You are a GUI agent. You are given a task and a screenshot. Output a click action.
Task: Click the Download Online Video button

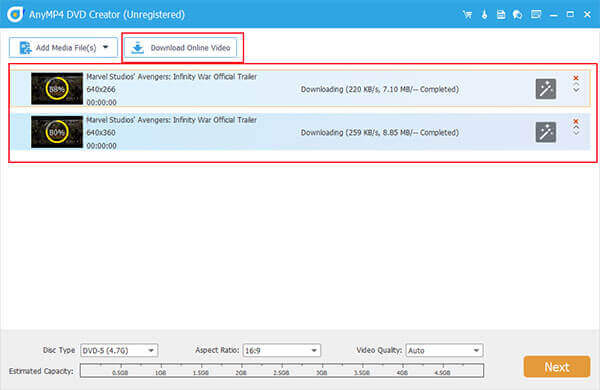coord(181,48)
